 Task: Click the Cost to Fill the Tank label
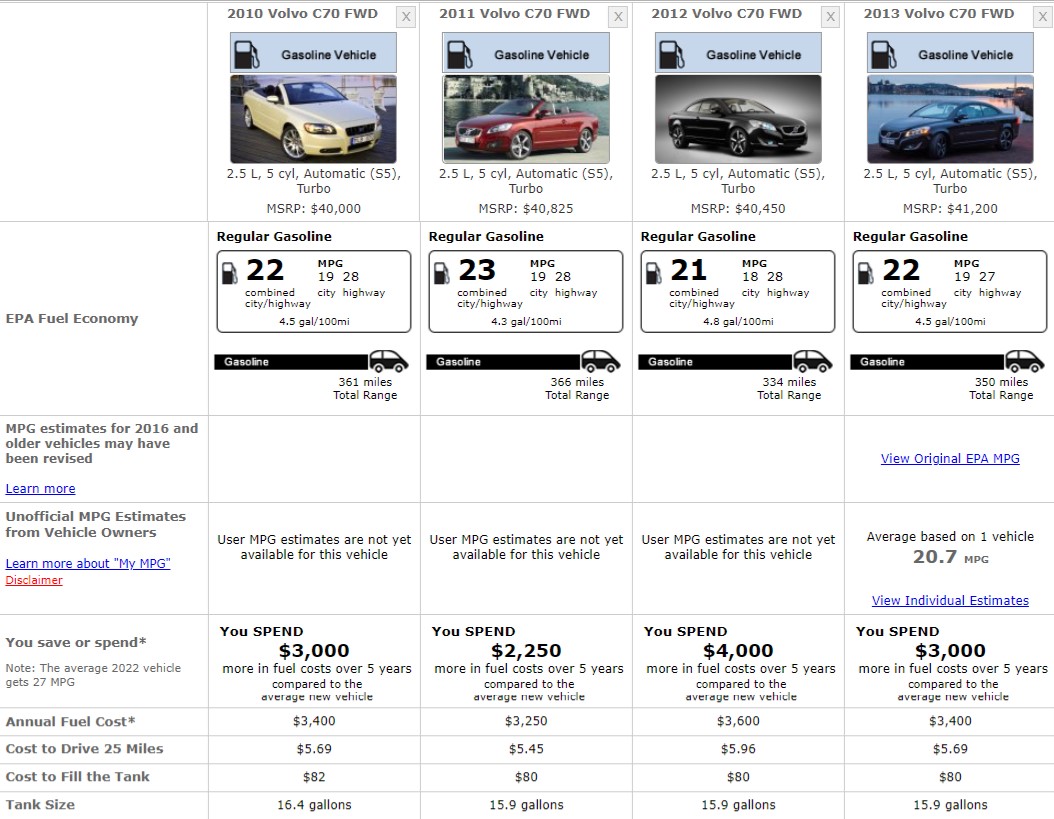77,777
